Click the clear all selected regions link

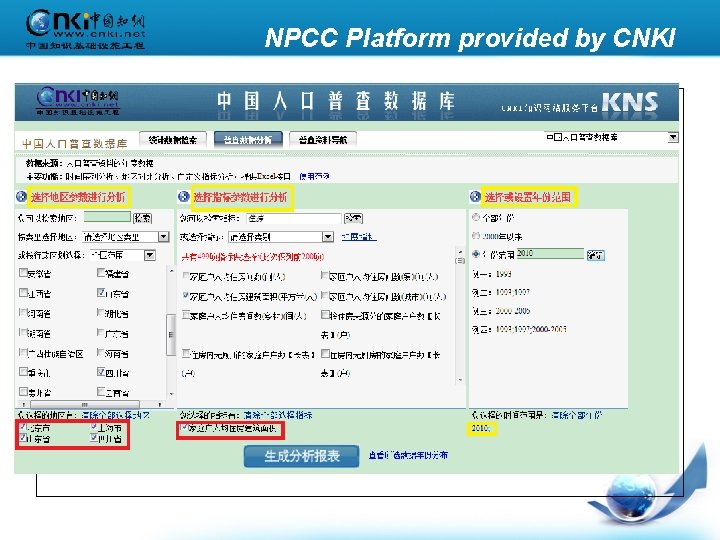click(x=116, y=415)
